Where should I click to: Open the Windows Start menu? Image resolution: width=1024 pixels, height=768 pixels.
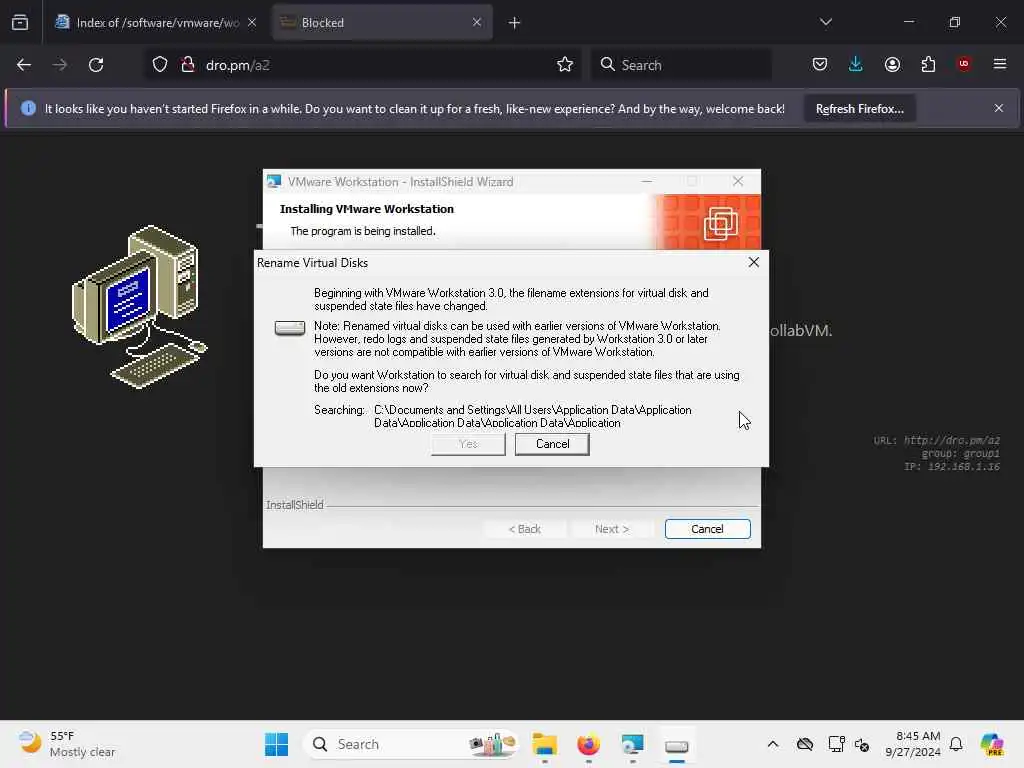click(x=276, y=744)
